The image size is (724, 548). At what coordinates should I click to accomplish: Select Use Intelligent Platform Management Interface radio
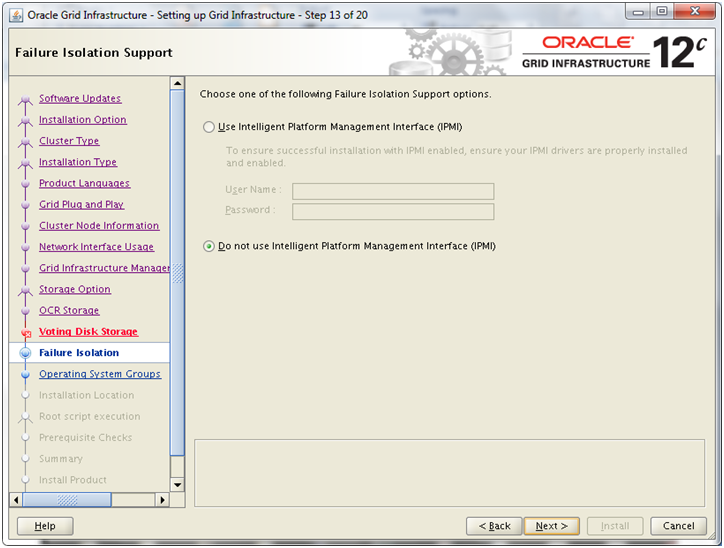(209, 127)
